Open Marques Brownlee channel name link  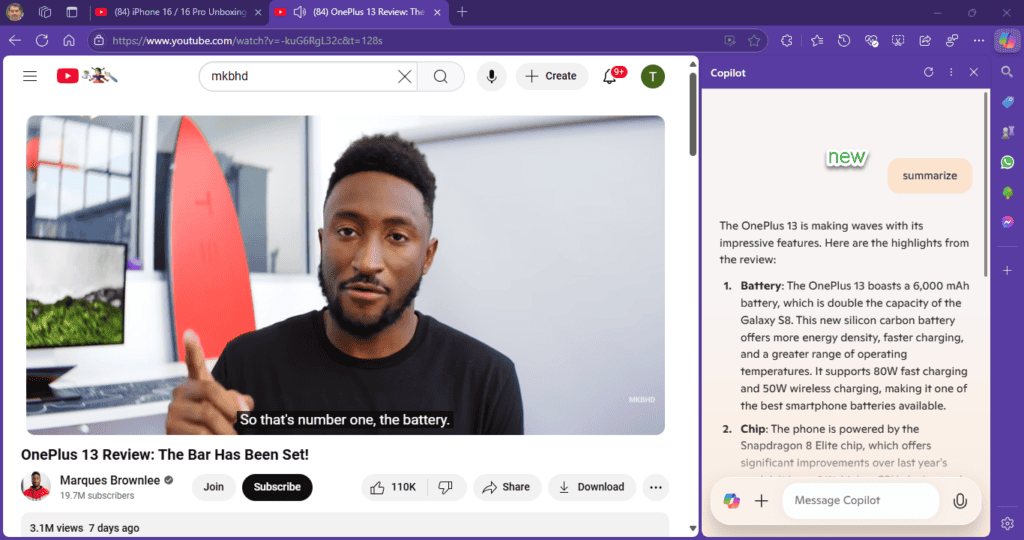click(x=110, y=480)
